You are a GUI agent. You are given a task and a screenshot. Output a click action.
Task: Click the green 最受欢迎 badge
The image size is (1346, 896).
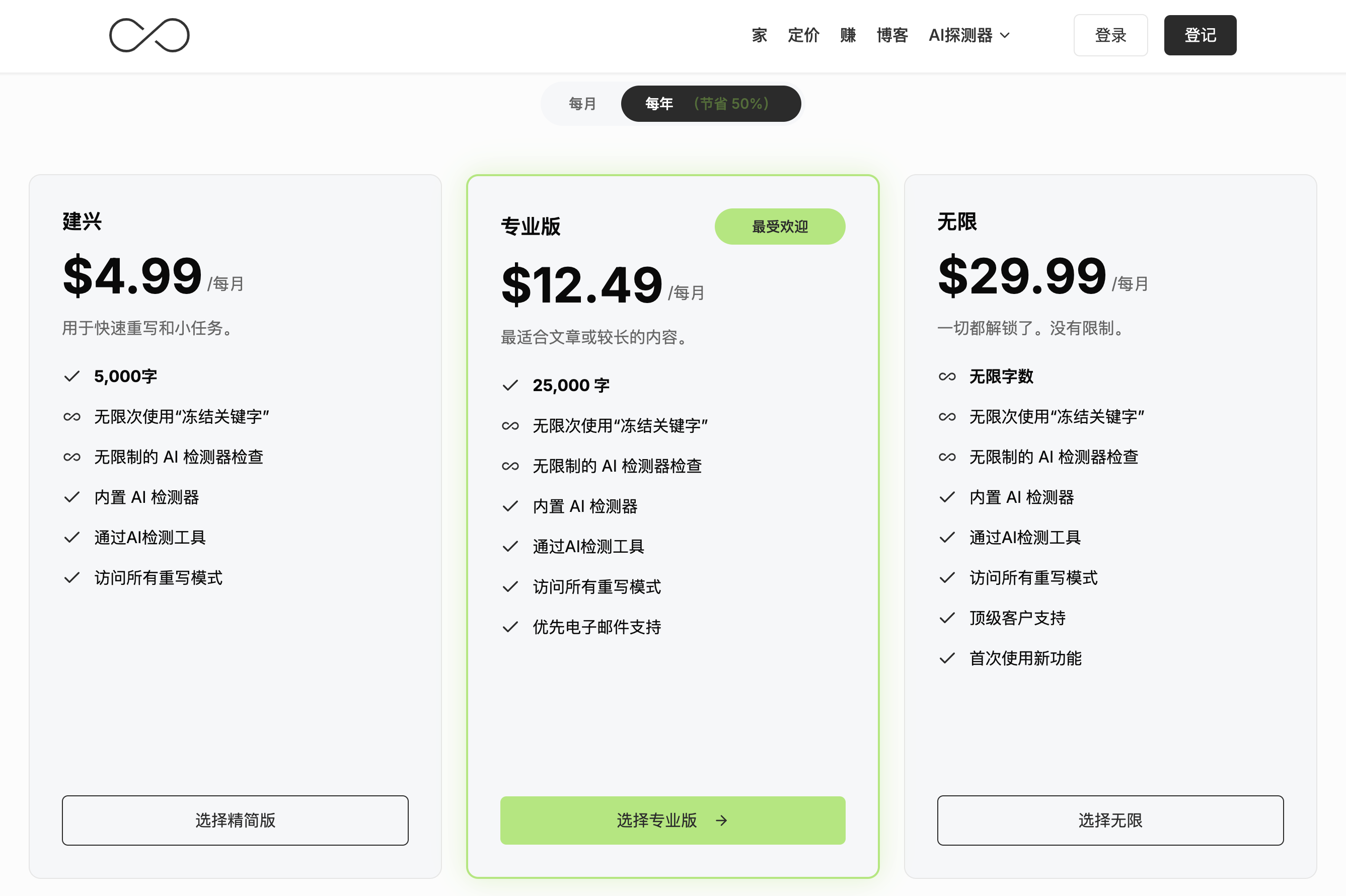[779, 227]
